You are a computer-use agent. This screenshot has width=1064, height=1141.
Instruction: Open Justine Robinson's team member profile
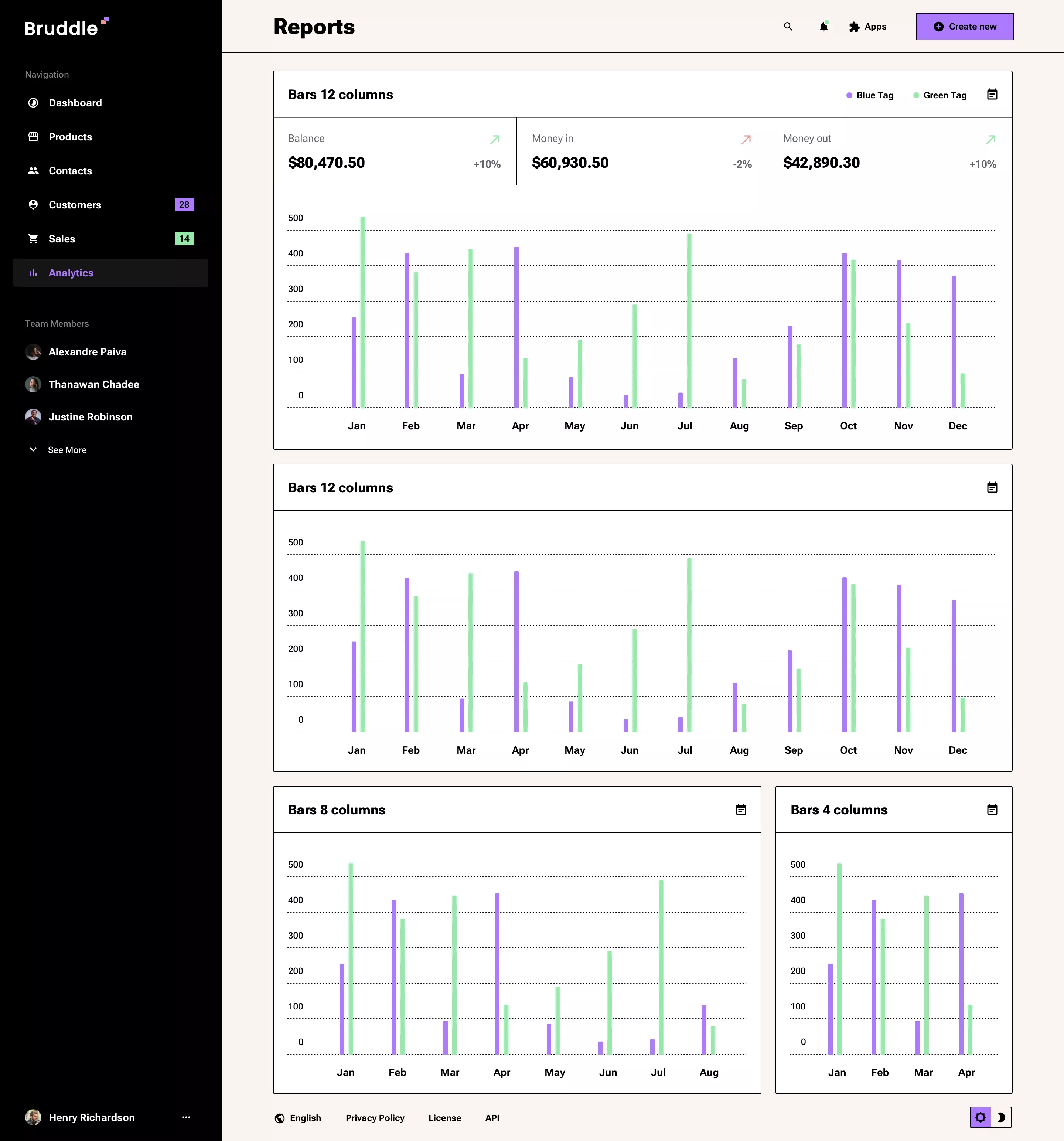[91, 417]
